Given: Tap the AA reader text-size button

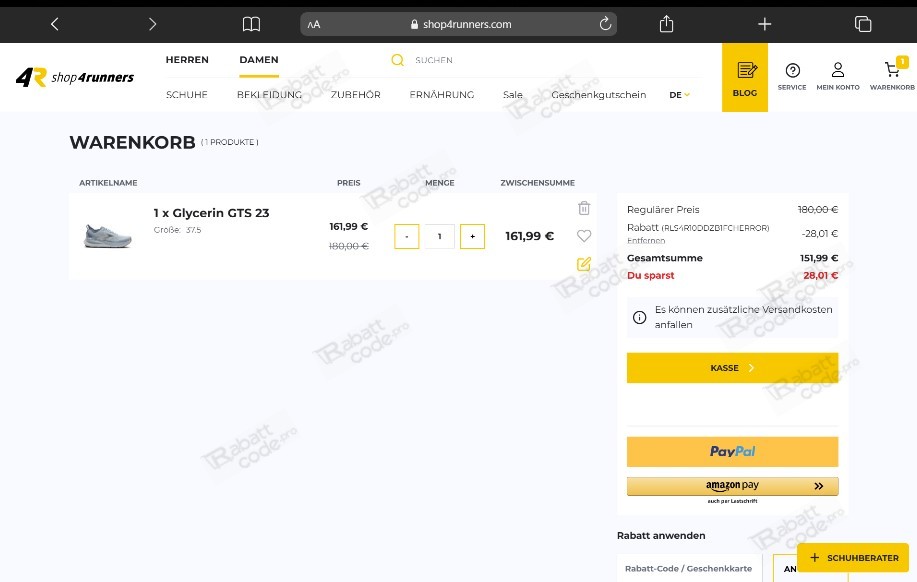Looking at the screenshot, I should pyautogui.click(x=314, y=25).
